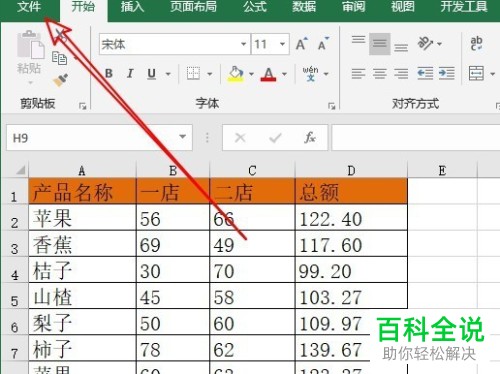Expand the phonetic guide dropdown arrow

pos(326,74)
